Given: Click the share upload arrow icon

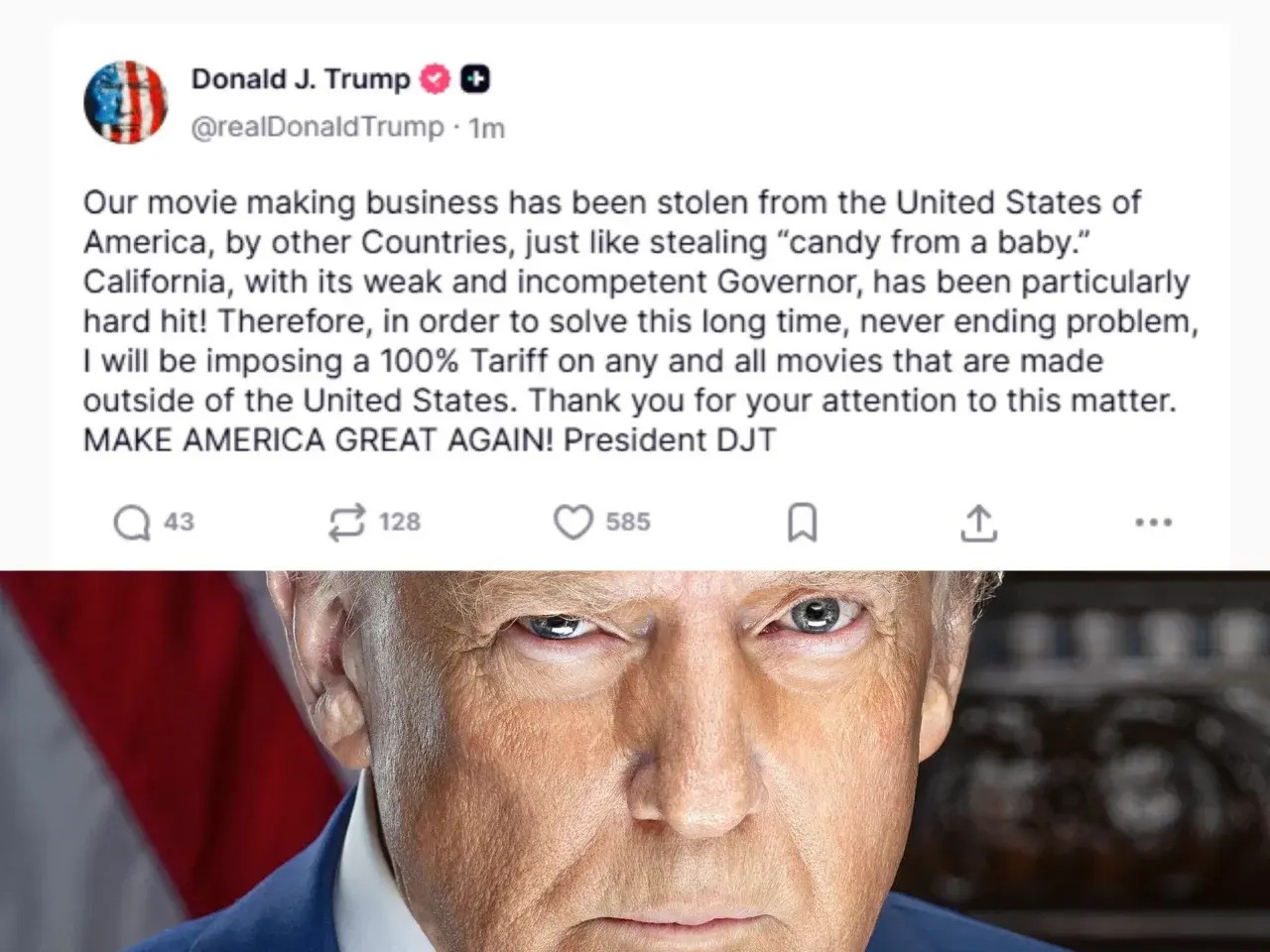Looking at the screenshot, I should coord(978,523).
